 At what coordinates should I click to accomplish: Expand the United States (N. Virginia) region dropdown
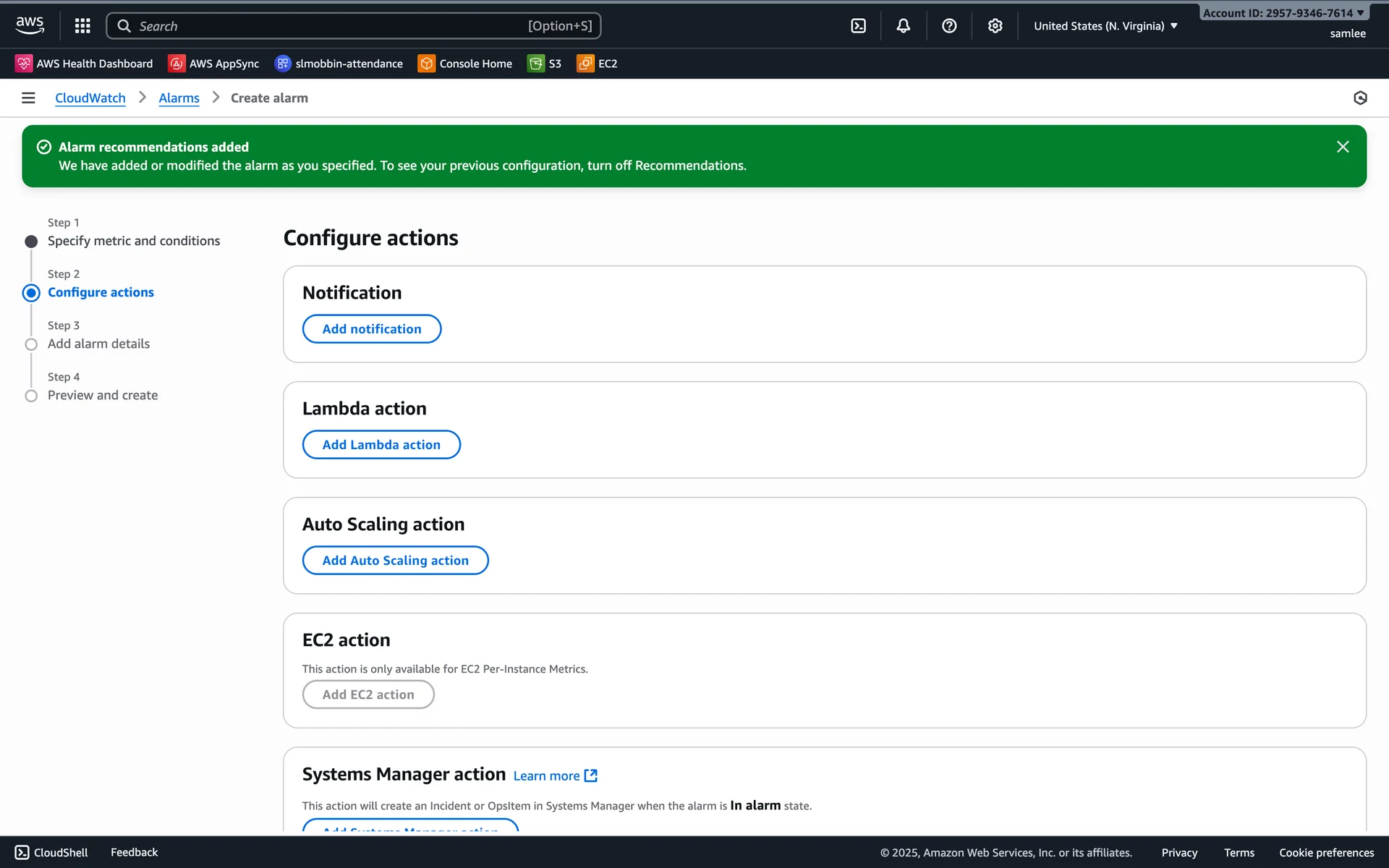click(1105, 26)
